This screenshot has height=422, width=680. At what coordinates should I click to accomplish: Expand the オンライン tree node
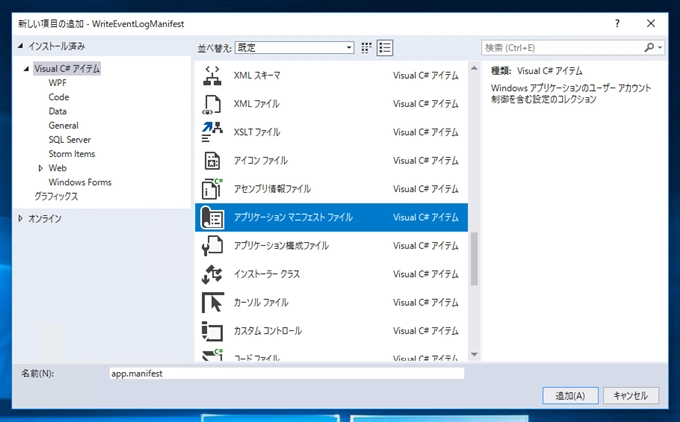point(20,219)
